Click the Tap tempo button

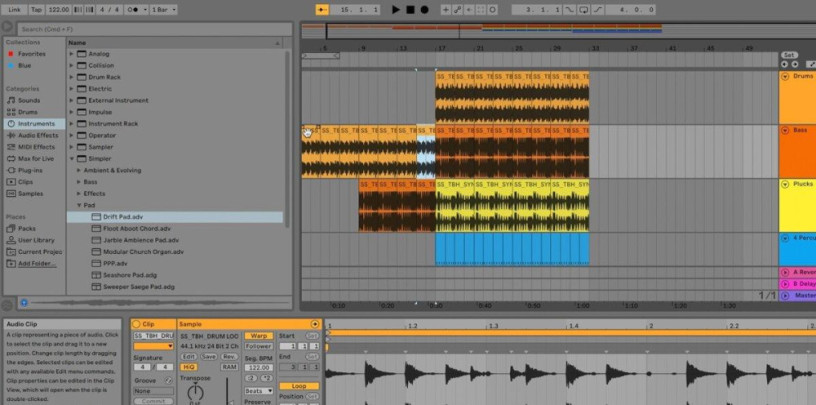pyautogui.click(x=36, y=9)
